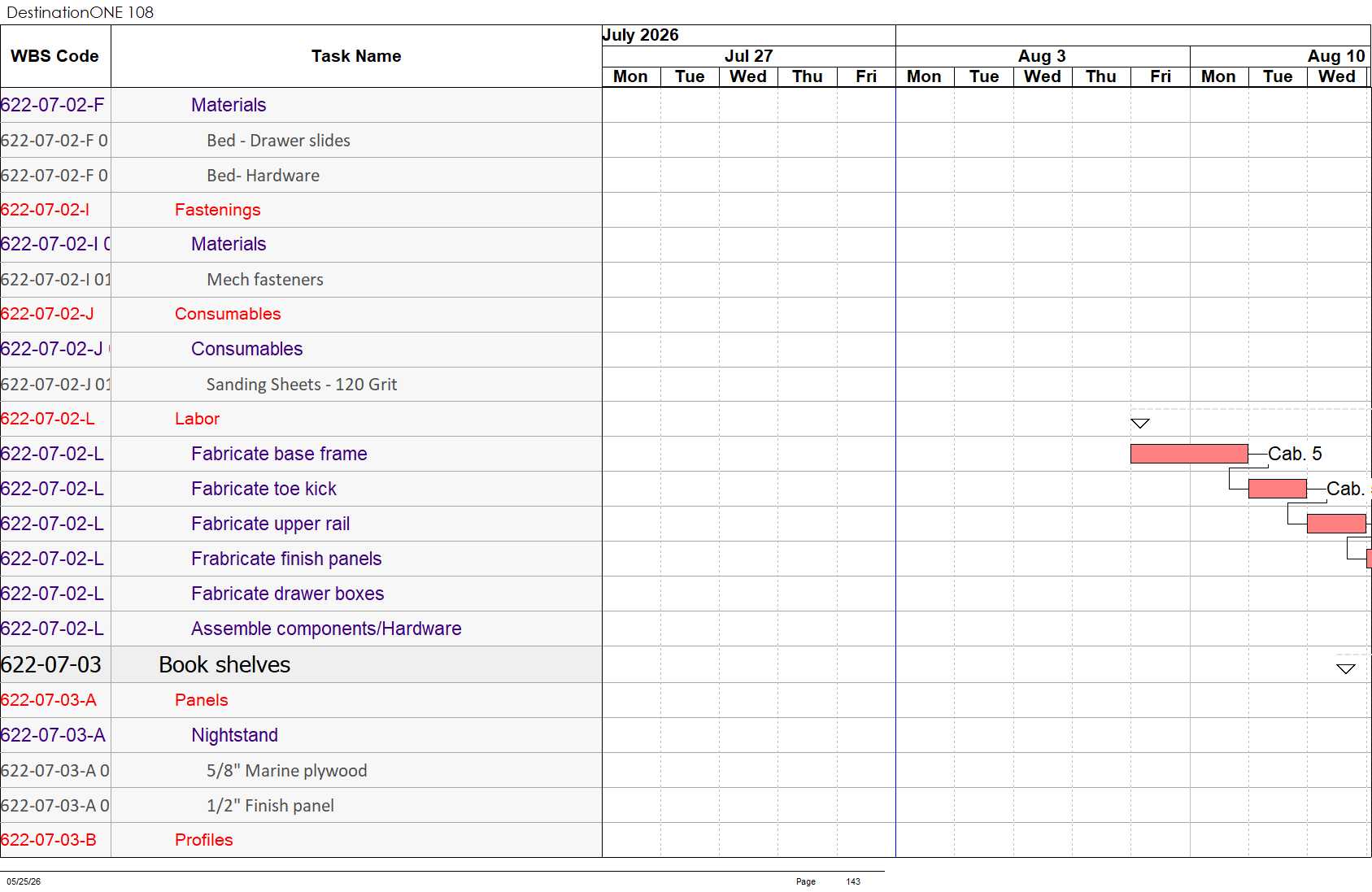Click the WBS Code column header
This screenshot has width=1372, height=892.
pyautogui.click(x=55, y=56)
